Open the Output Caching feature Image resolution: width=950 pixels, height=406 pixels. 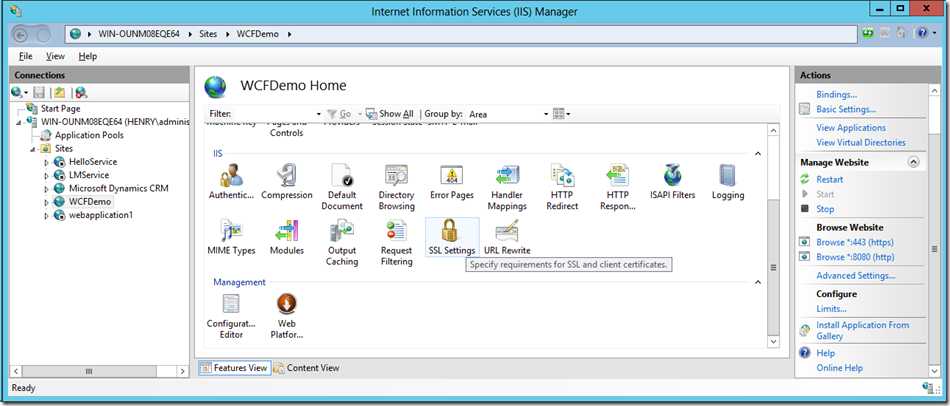342,242
